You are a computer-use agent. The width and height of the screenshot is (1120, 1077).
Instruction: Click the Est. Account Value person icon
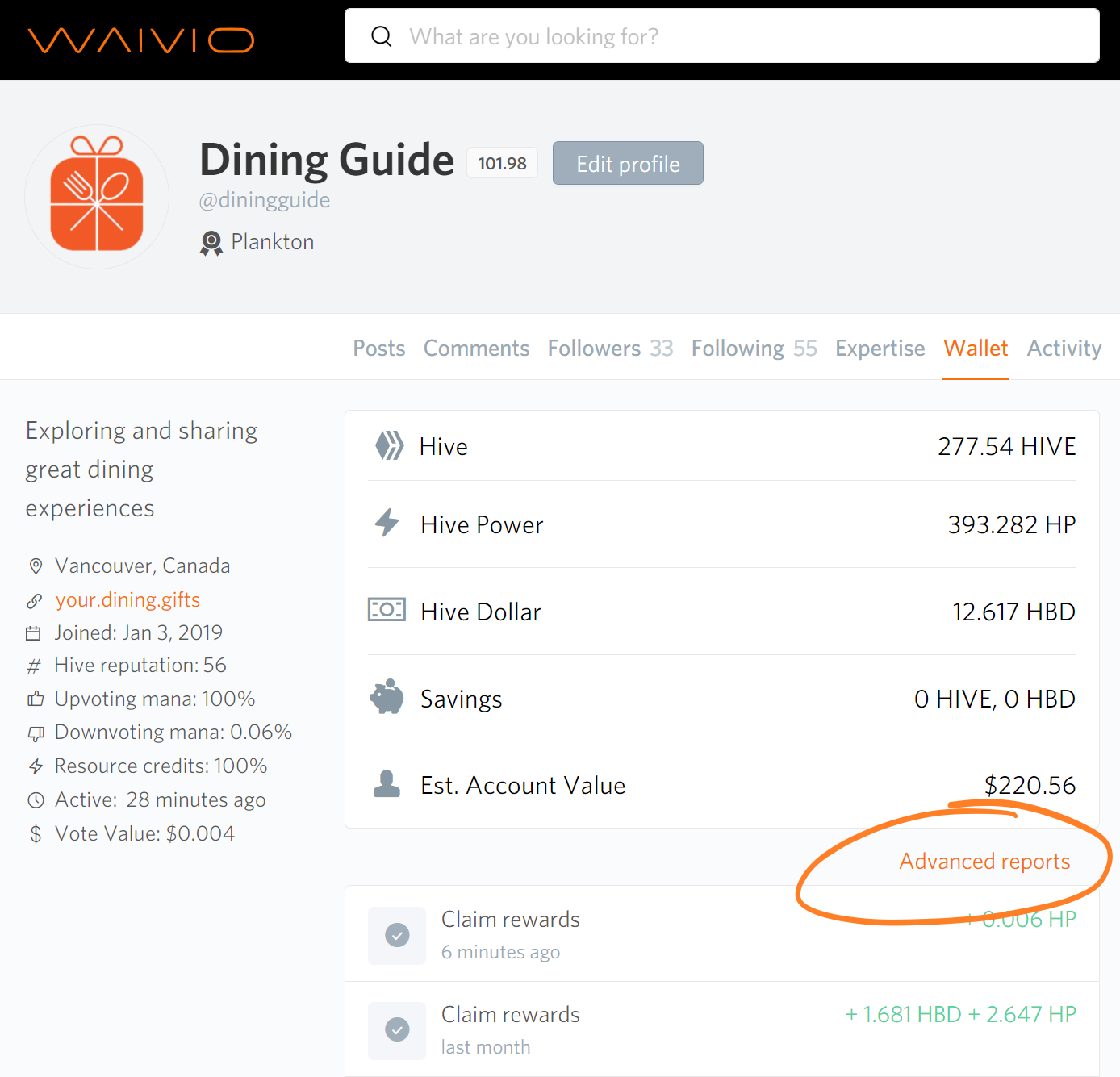click(387, 783)
